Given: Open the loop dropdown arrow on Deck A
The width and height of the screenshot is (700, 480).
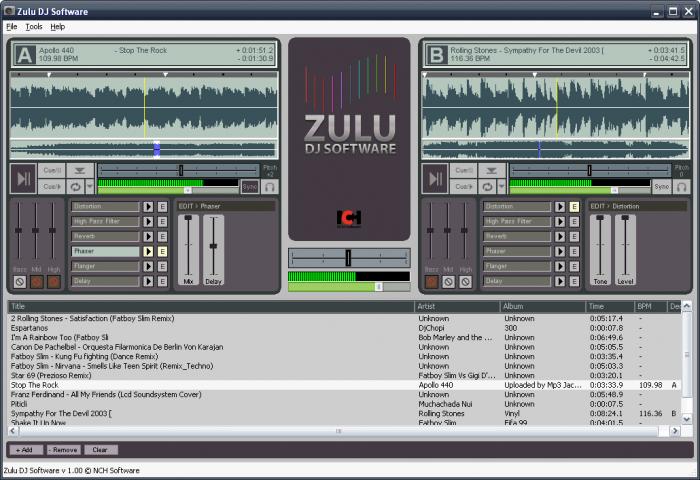Looking at the screenshot, I should tap(90, 186).
